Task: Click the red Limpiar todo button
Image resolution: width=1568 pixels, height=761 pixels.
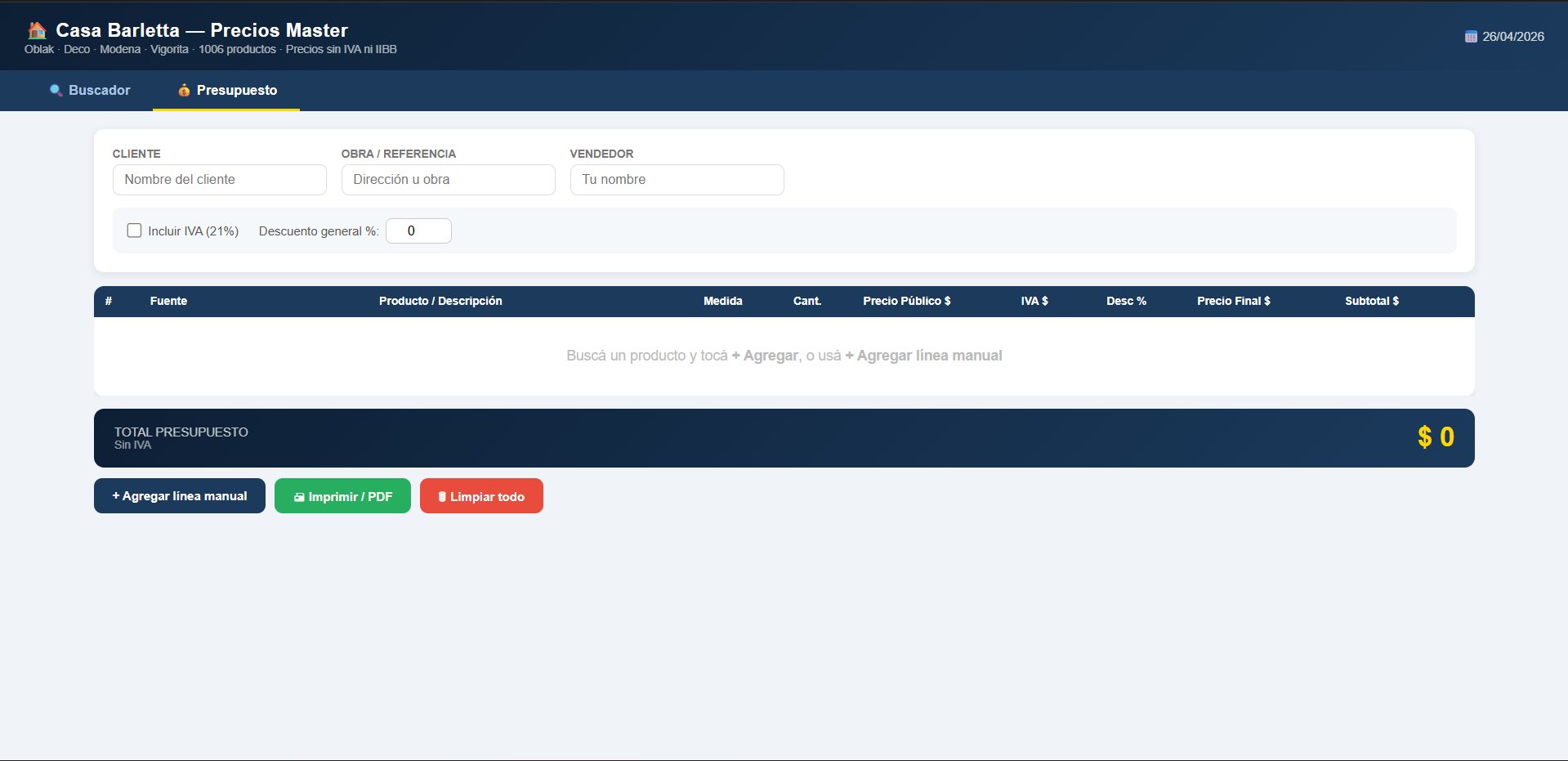Action: 481,496
